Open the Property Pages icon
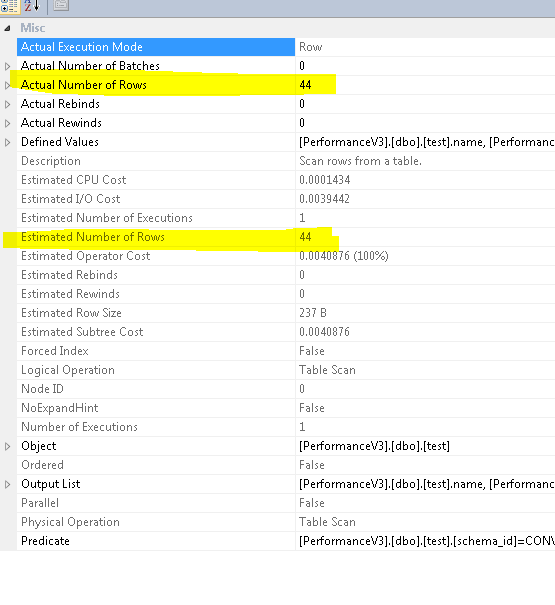555x605 pixels. (61, 5)
